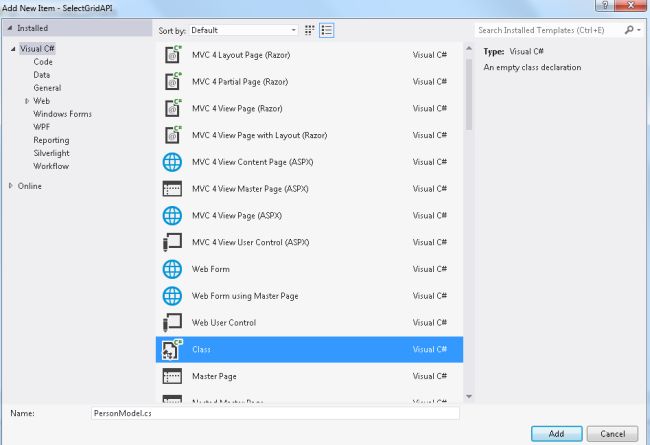
Task: Select the WPF category
Action: coord(41,127)
